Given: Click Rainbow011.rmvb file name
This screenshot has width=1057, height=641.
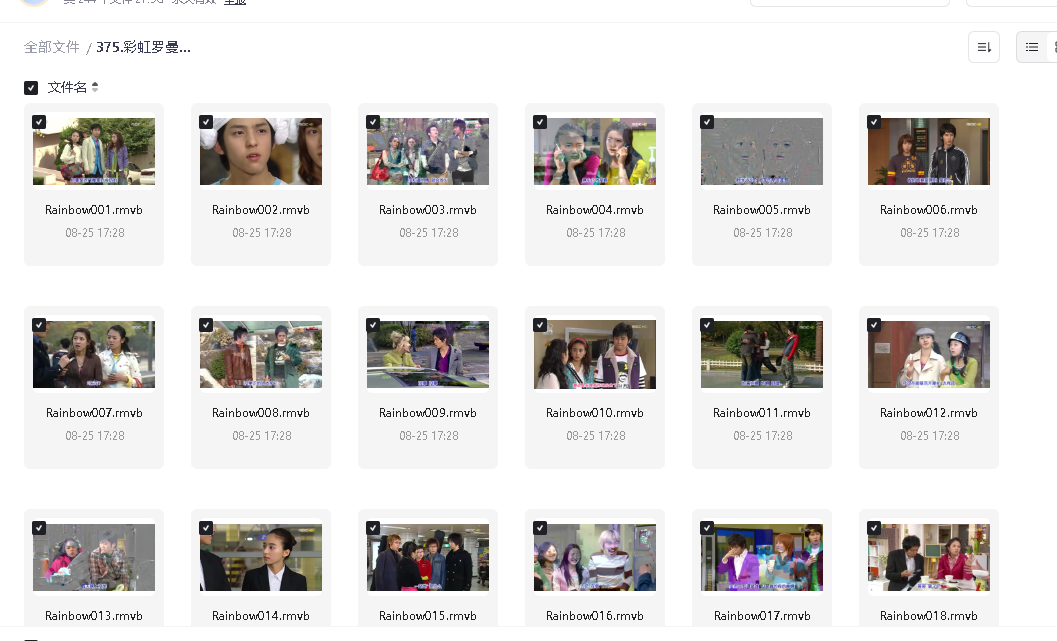Looking at the screenshot, I should (762, 413).
